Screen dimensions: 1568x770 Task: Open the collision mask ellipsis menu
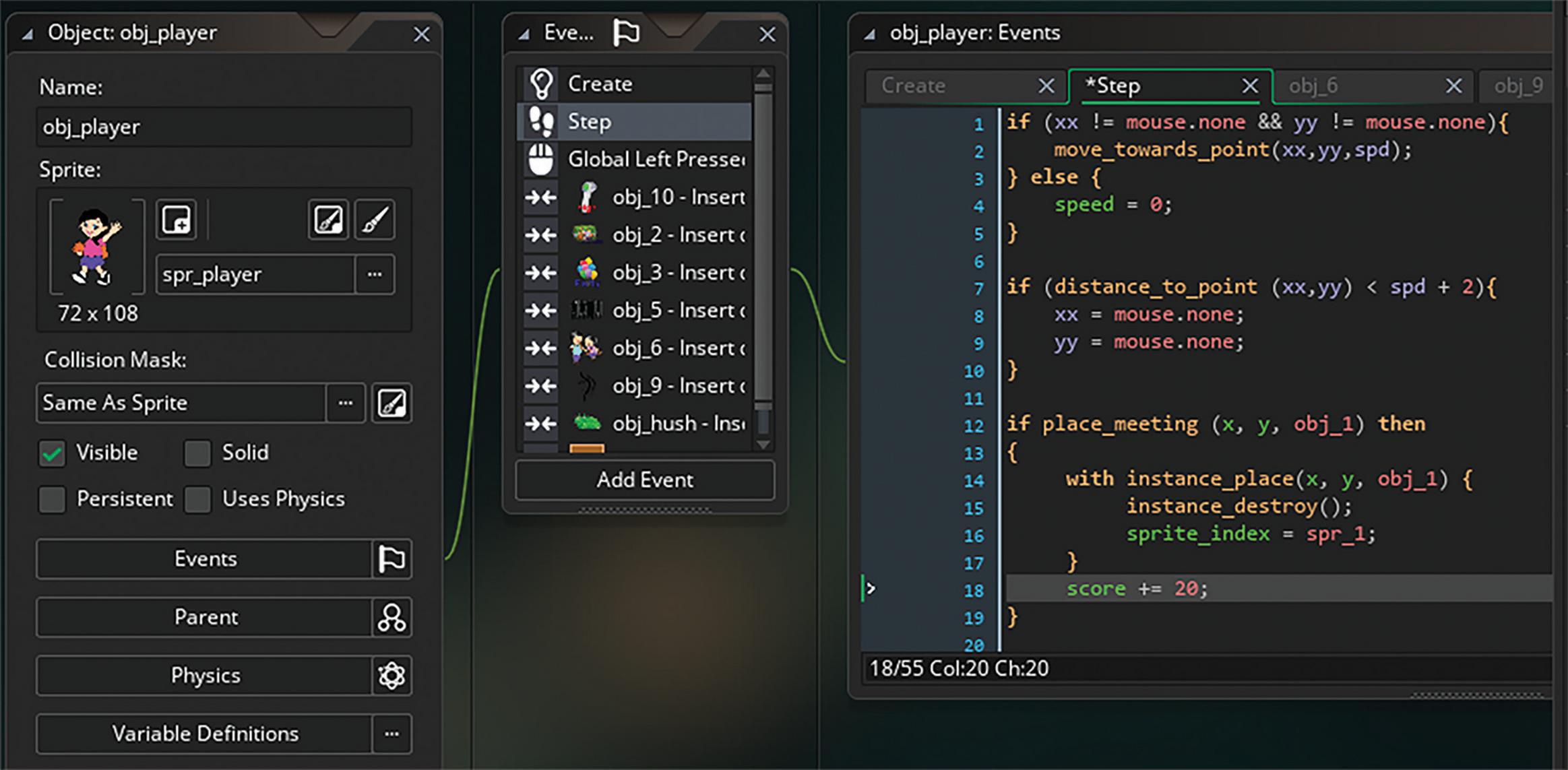click(346, 404)
